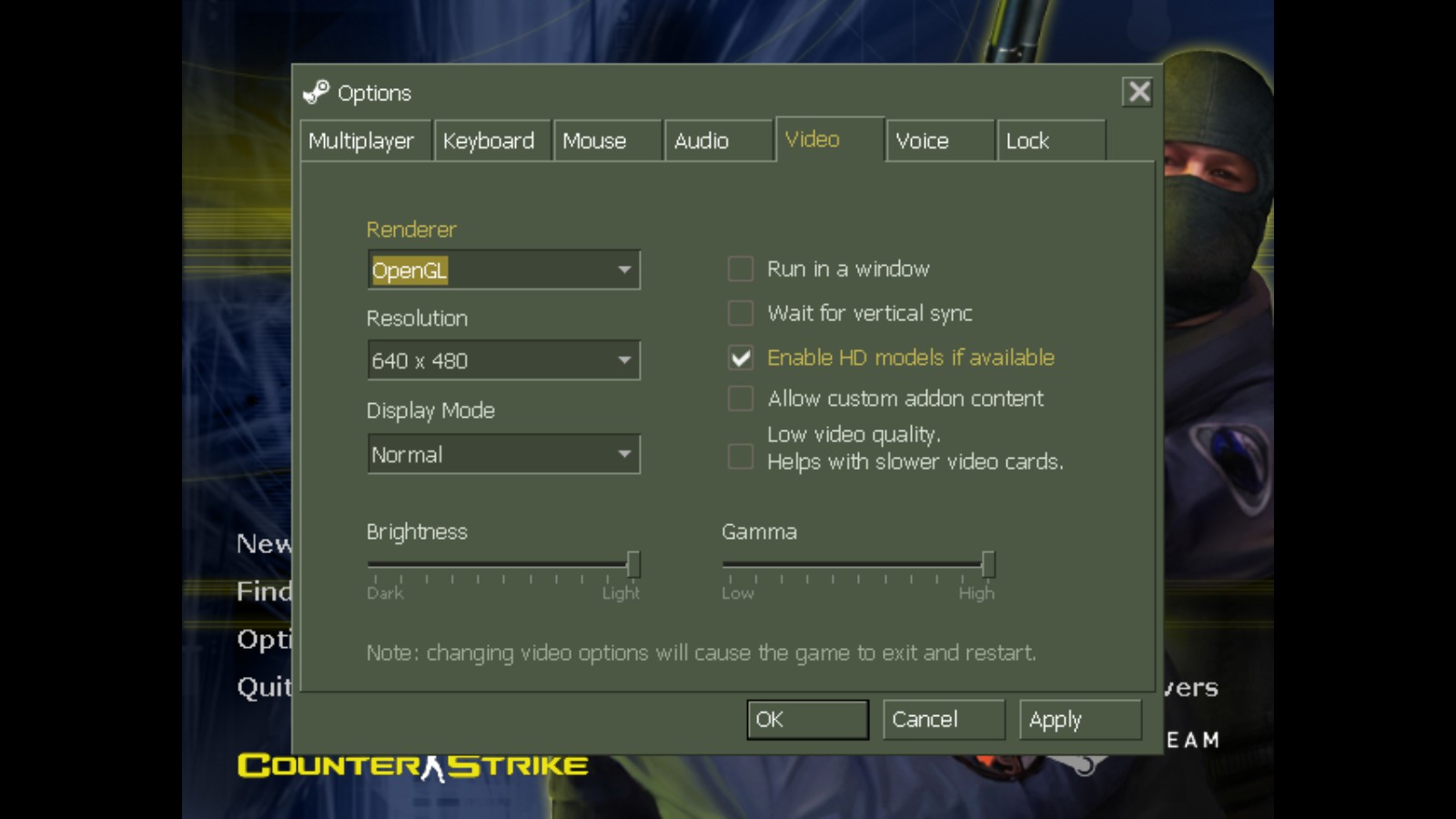Click the Options title text
Viewport: 1456px width, 819px height.
tap(374, 93)
